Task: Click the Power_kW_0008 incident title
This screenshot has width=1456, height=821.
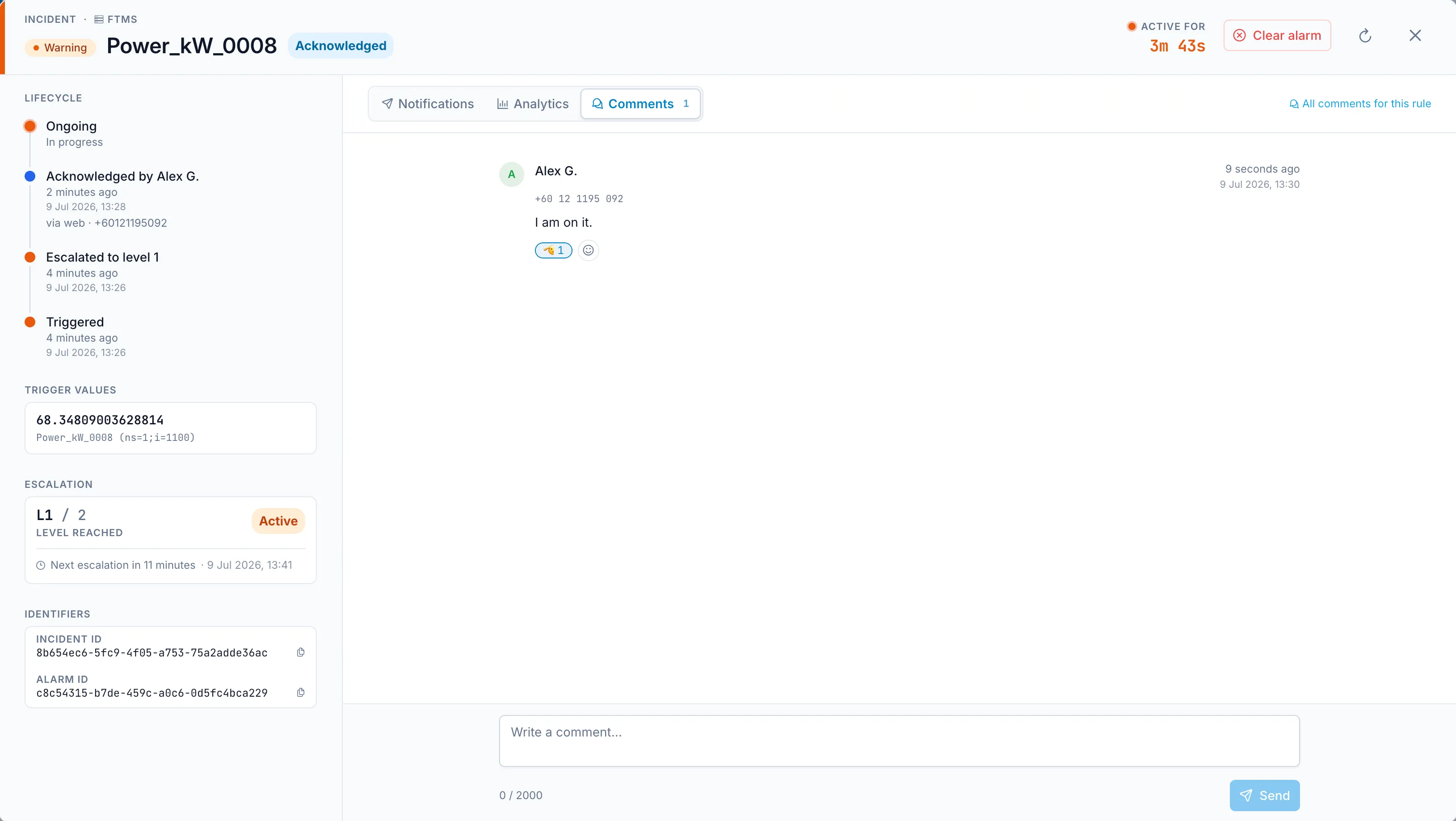Action: coord(192,46)
